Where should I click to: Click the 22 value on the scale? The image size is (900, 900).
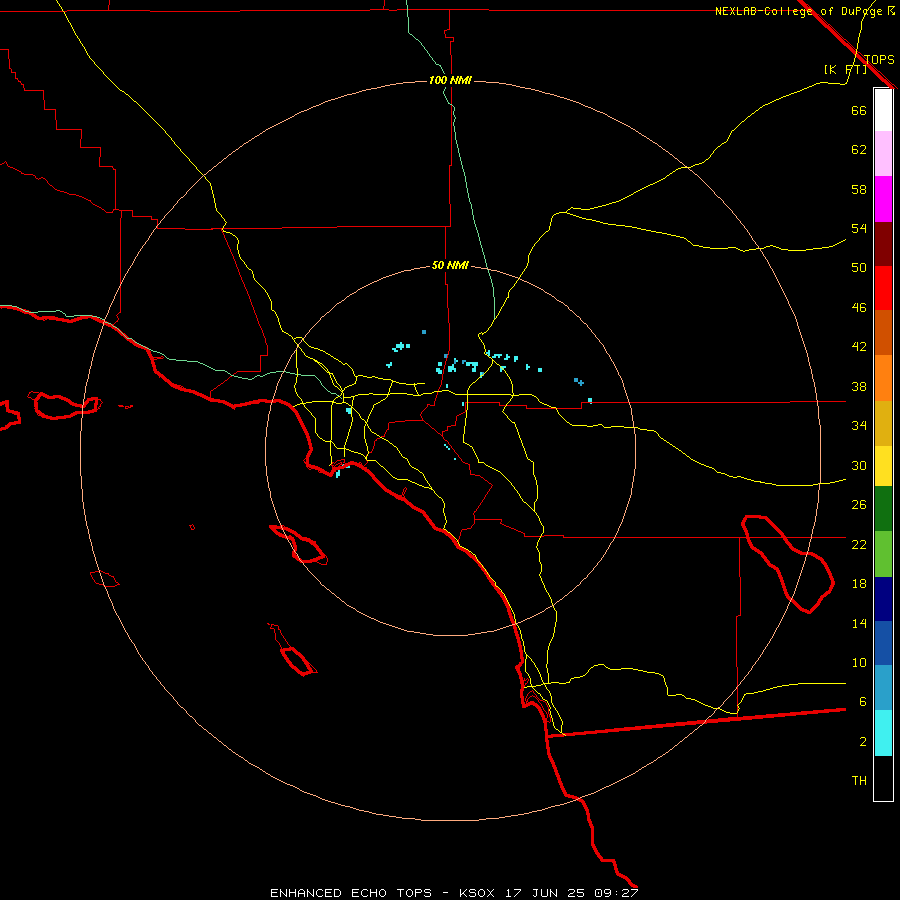point(859,544)
